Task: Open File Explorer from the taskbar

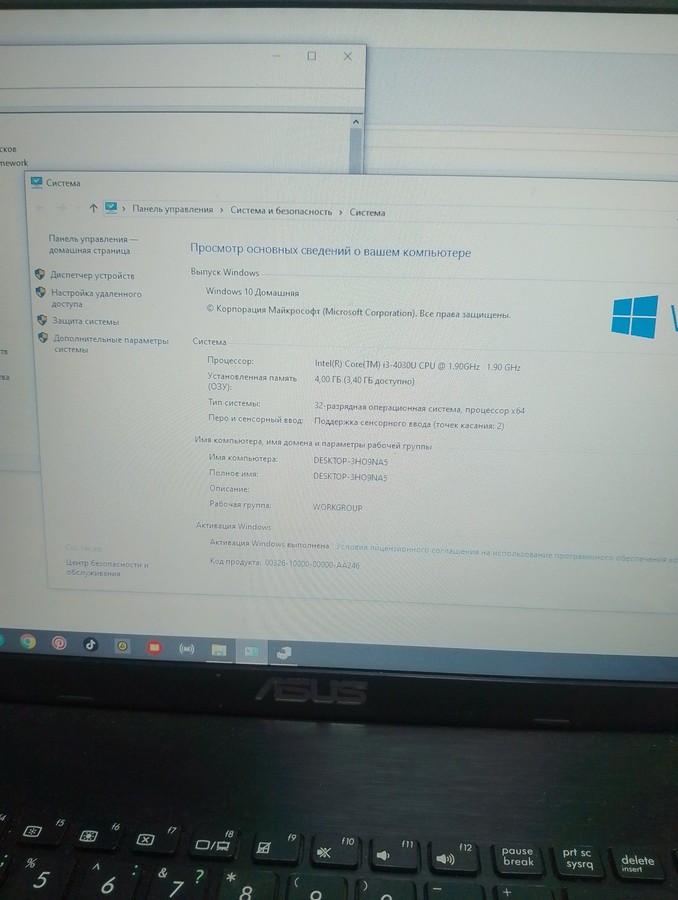Action: coord(218,650)
